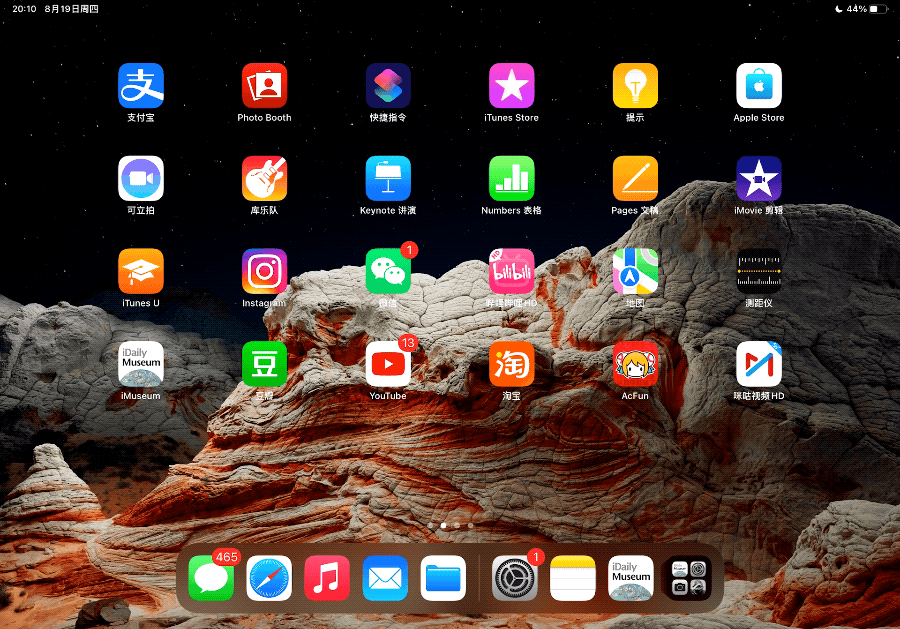900x629 pixels.
Task: Open the Shortcuts (快捷指令) app
Action: (388, 86)
